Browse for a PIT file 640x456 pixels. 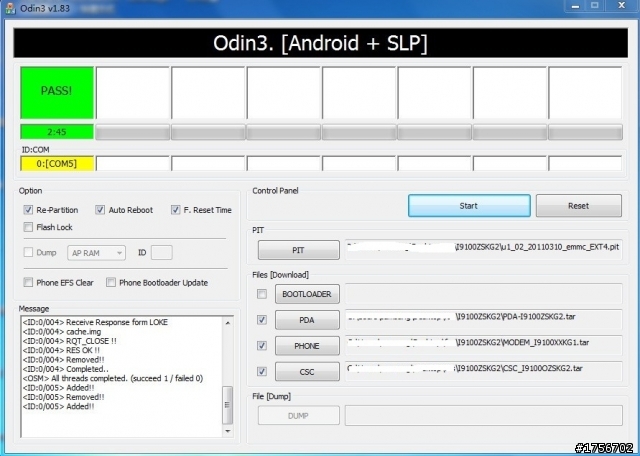click(x=299, y=250)
